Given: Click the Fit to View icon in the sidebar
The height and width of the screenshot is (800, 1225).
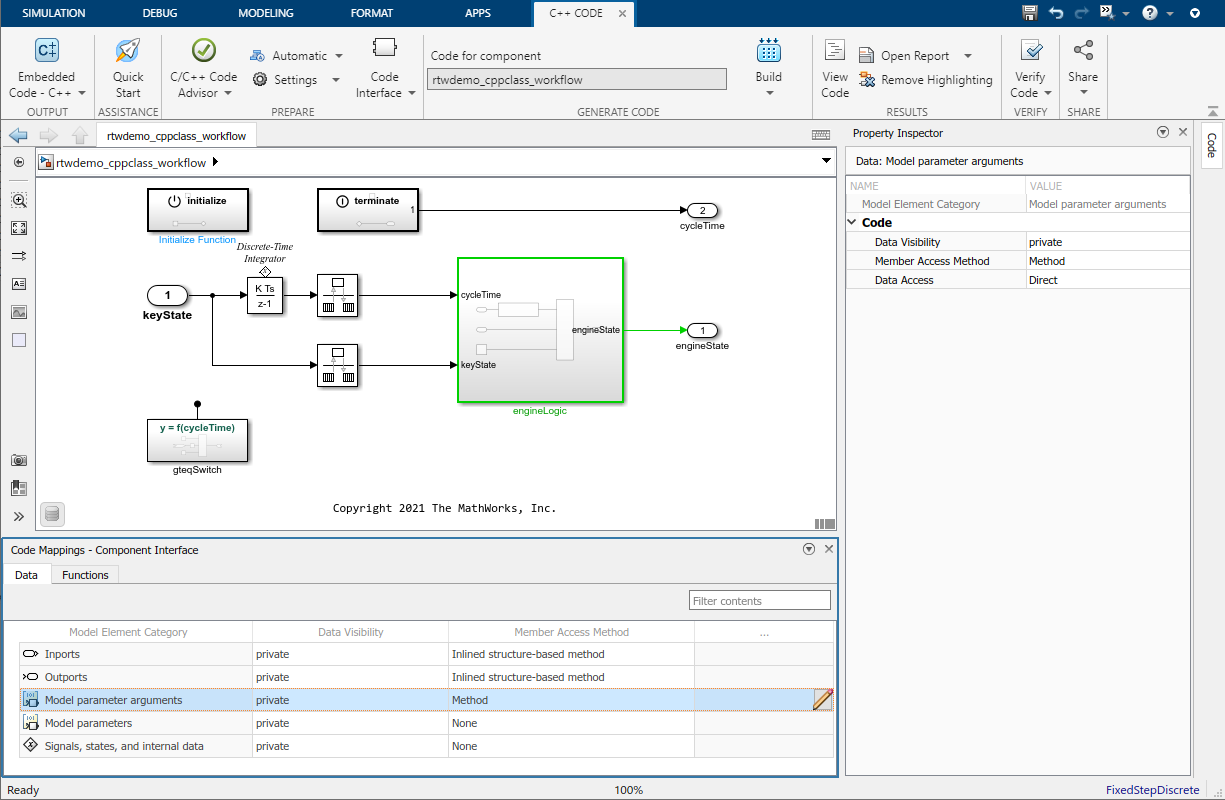Looking at the screenshot, I should click(18, 227).
